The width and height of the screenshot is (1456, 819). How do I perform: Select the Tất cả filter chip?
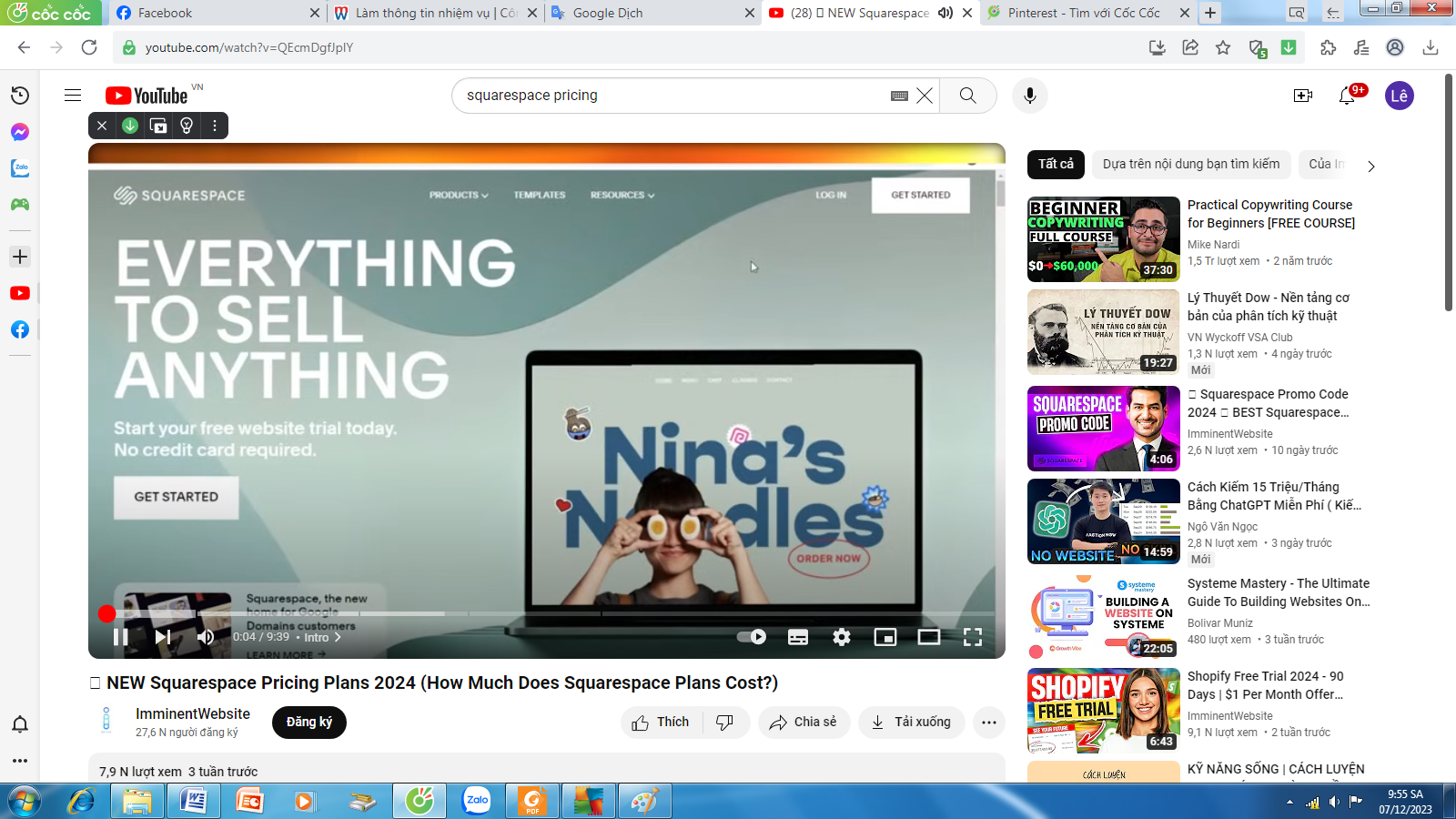[x=1056, y=164]
